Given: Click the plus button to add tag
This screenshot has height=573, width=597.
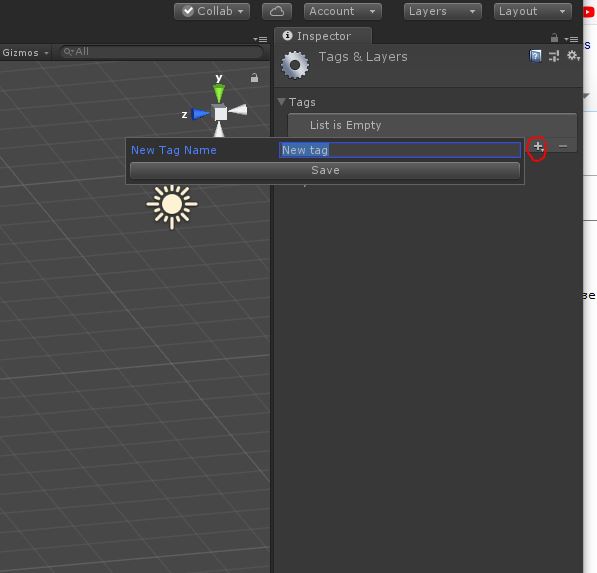Looking at the screenshot, I should 538,146.
